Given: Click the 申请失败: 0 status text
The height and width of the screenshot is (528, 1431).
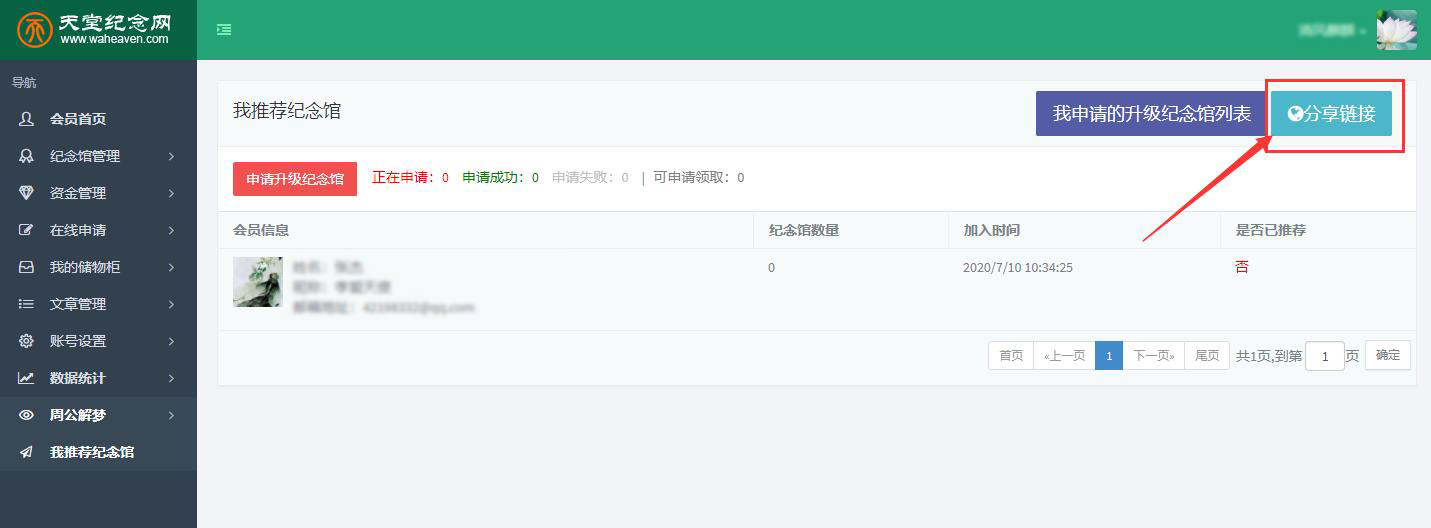Looking at the screenshot, I should coord(590,178).
